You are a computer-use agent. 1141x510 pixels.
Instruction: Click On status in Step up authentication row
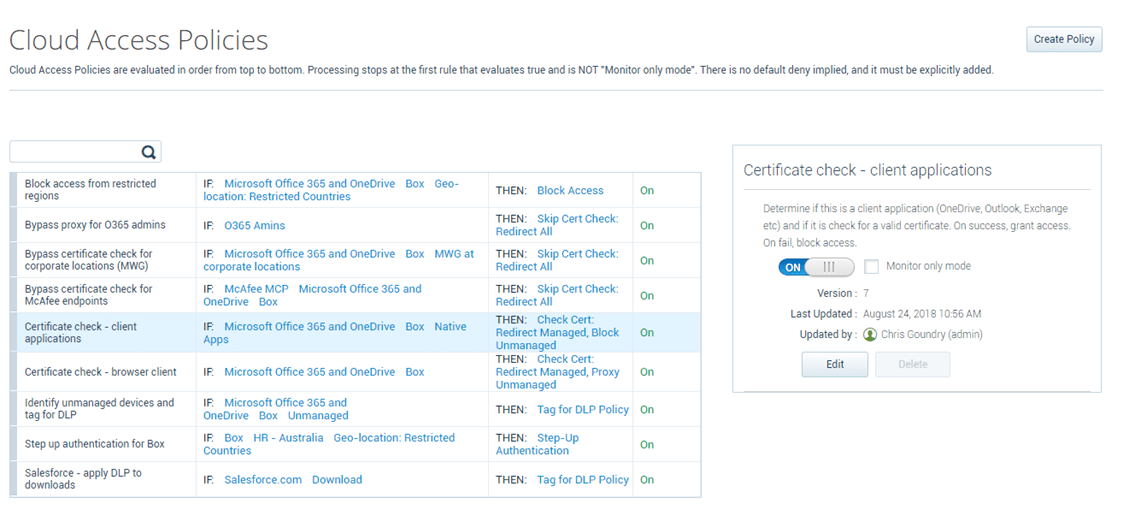(x=647, y=444)
